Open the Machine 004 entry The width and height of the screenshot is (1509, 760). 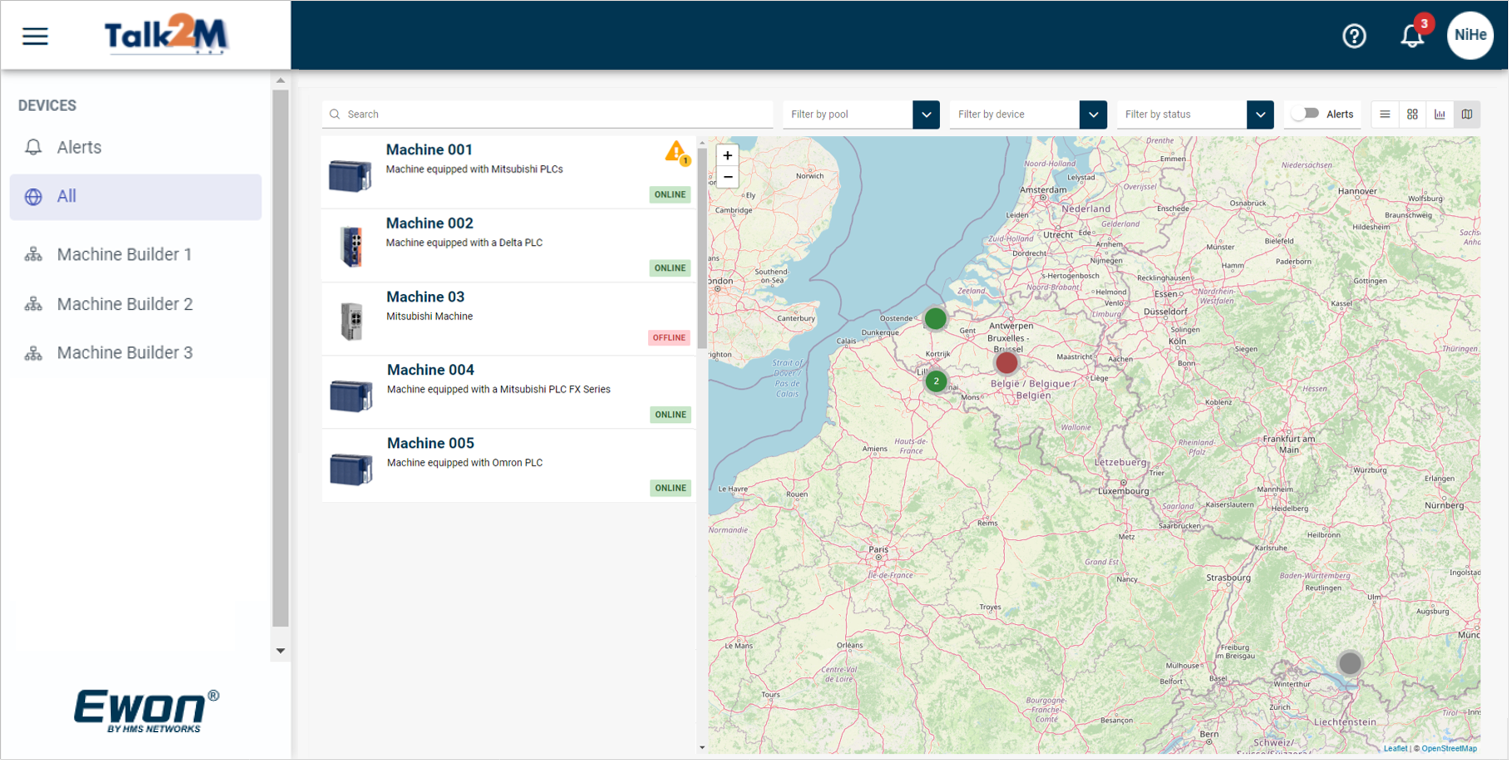(x=508, y=392)
